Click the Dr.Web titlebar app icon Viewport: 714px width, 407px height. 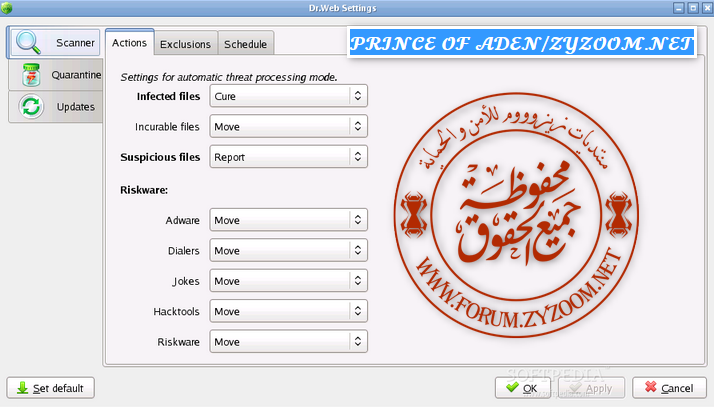7,8
